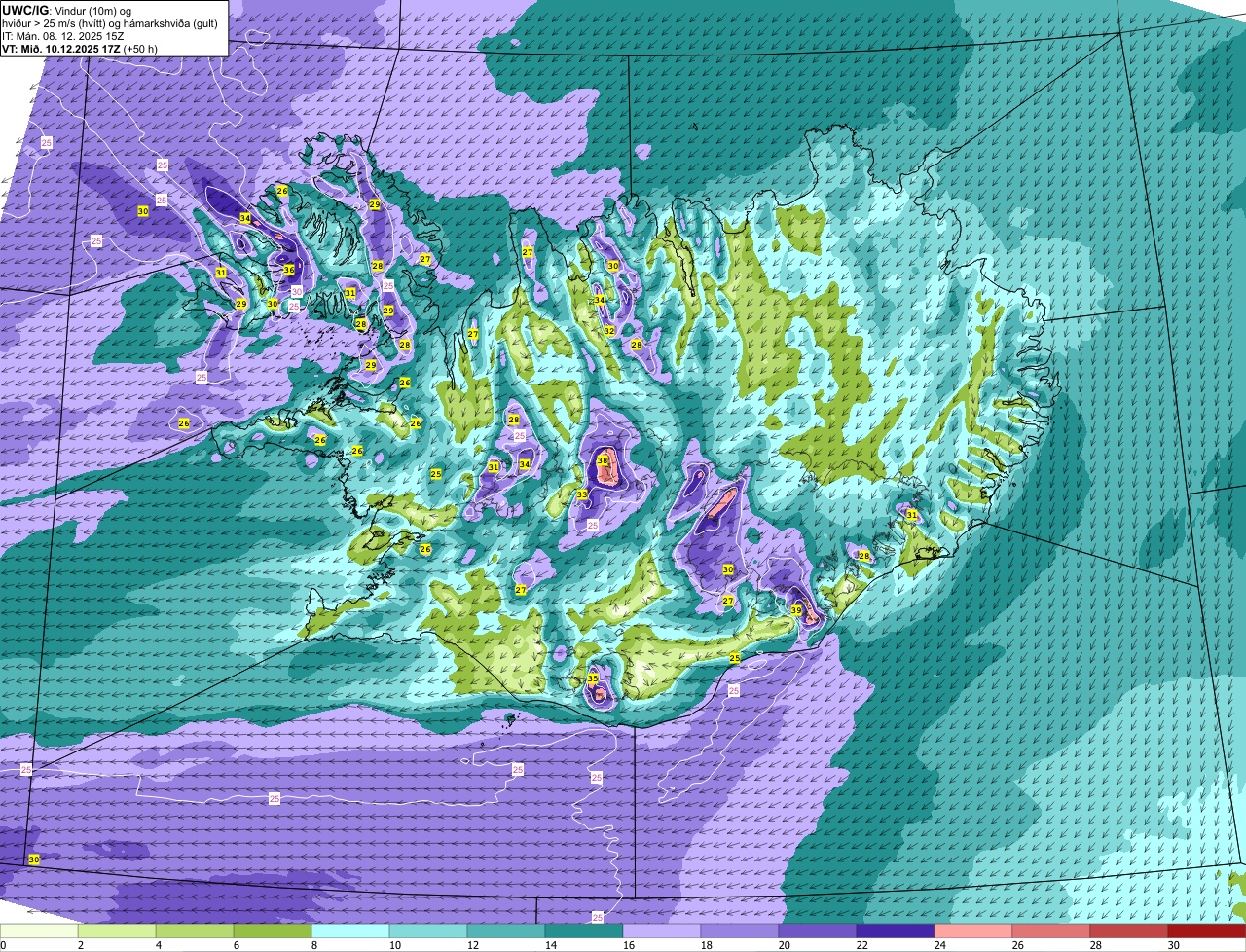1246x952 pixels.
Task: Select the dark red above-30 m/s legend swatch
Action: pos(1207,932)
